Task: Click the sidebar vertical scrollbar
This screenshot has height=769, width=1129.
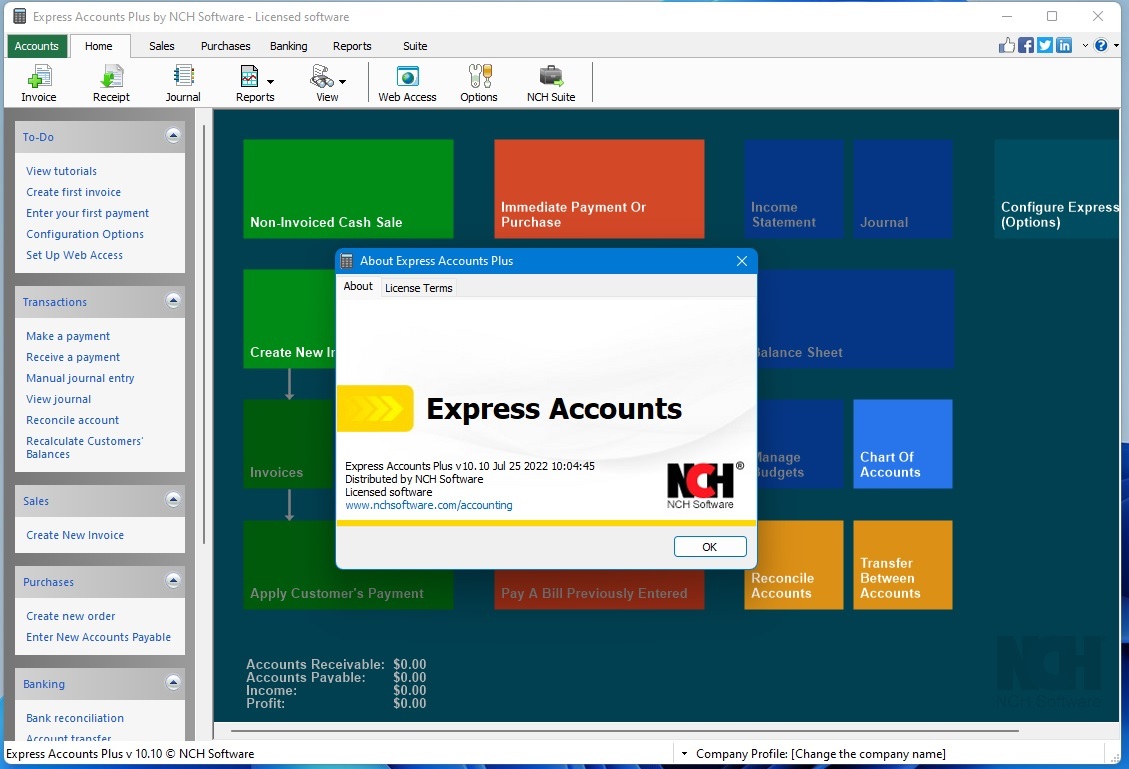Action: (204, 335)
